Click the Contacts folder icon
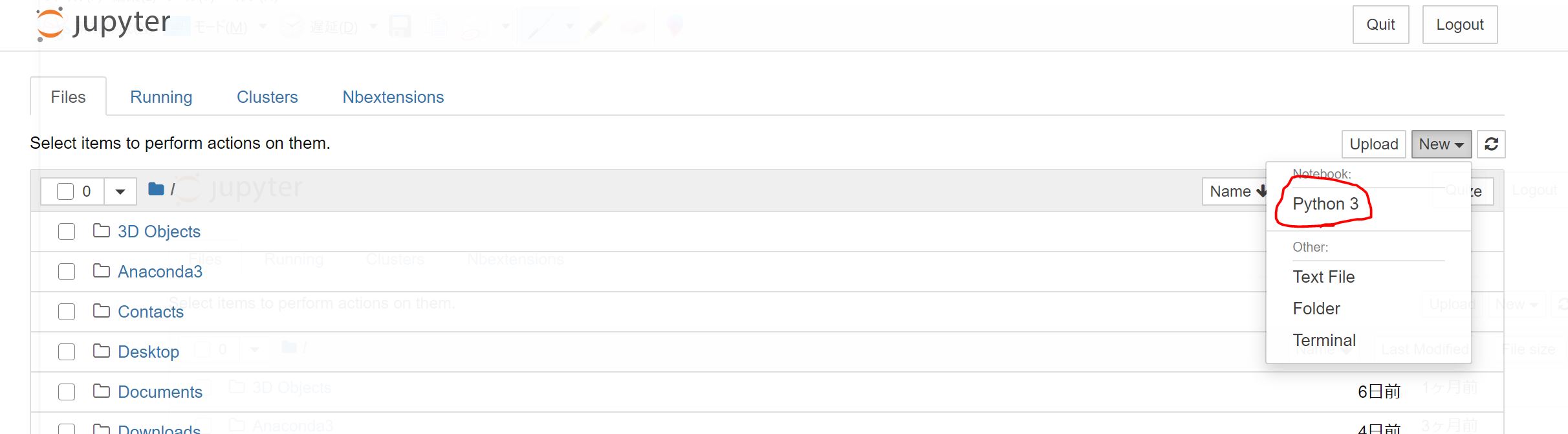The height and width of the screenshot is (434, 1568). click(102, 311)
